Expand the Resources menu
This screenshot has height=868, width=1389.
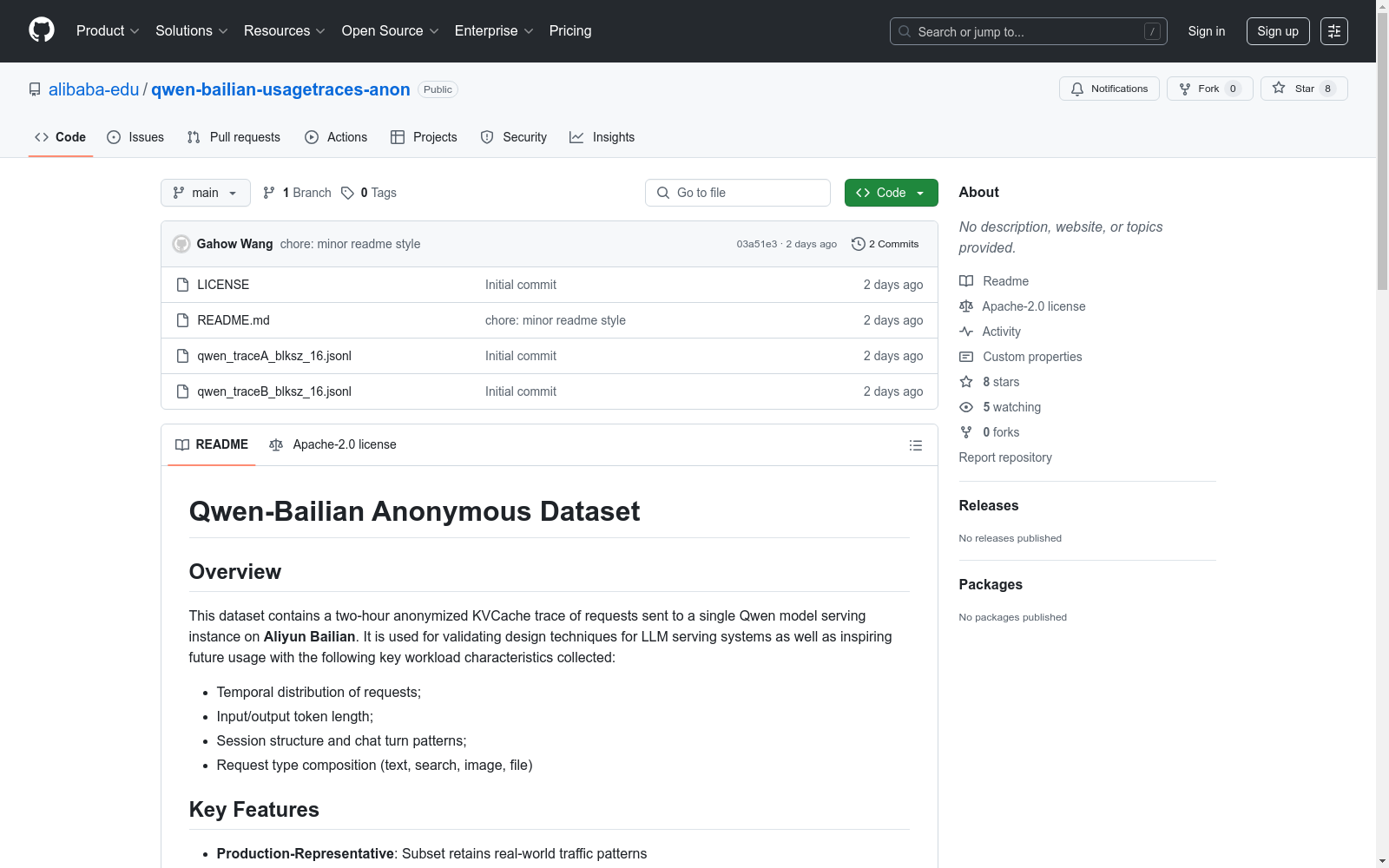(285, 31)
